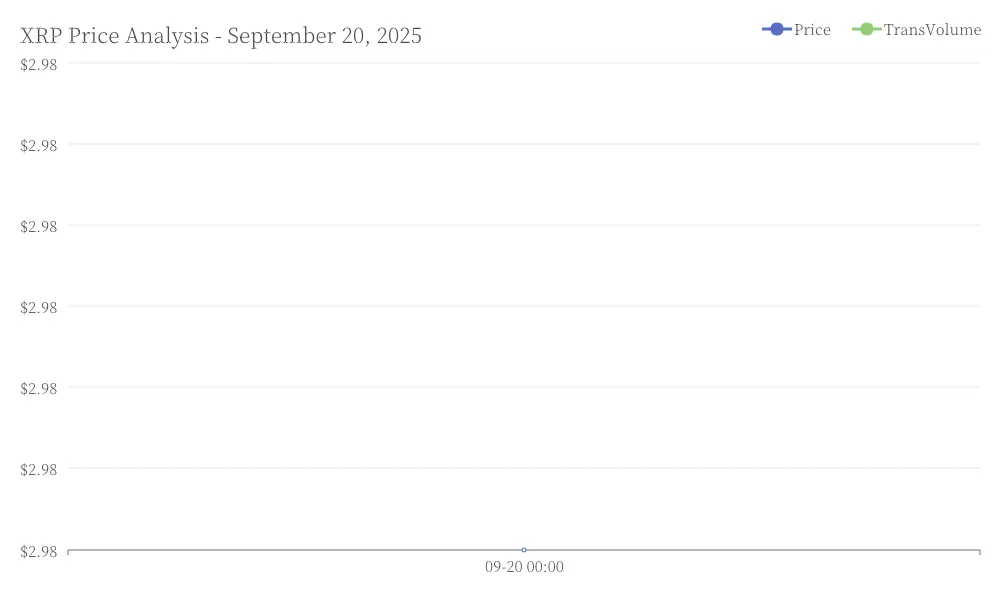The width and height of the screenshot is (1000, 600).
Task: Click the green TransVolume legend marker
Action: (866, 29)
